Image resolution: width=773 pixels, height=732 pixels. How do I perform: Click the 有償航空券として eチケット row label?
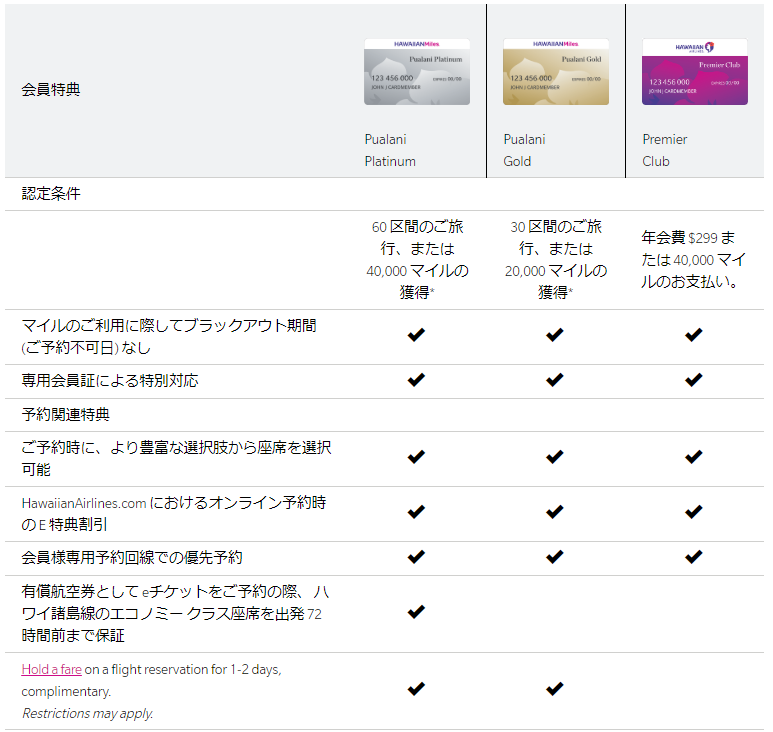(x=175, y=613)
